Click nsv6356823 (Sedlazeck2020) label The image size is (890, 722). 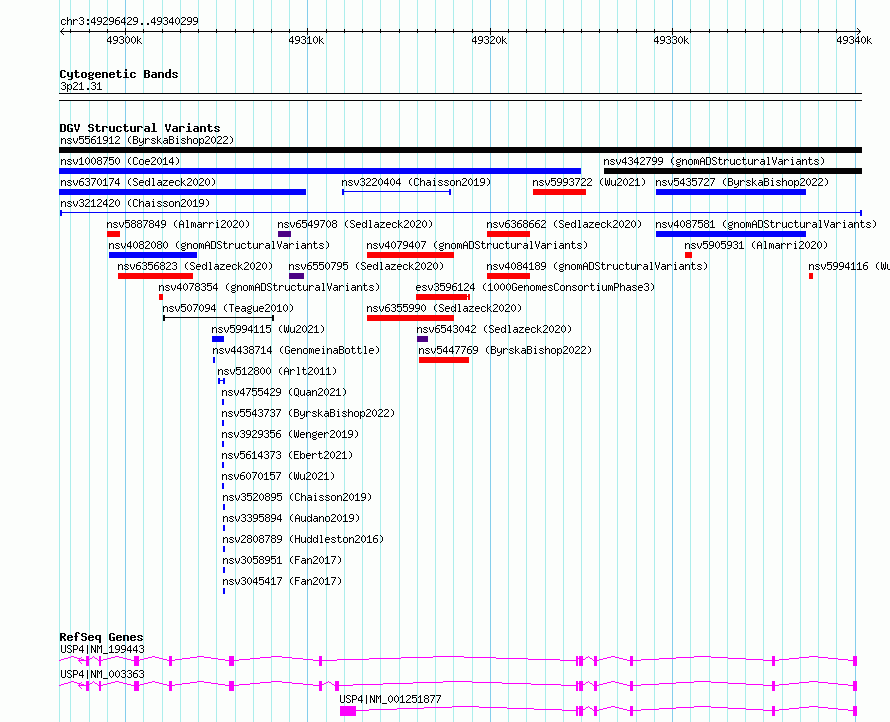click(x=195, y=266)
